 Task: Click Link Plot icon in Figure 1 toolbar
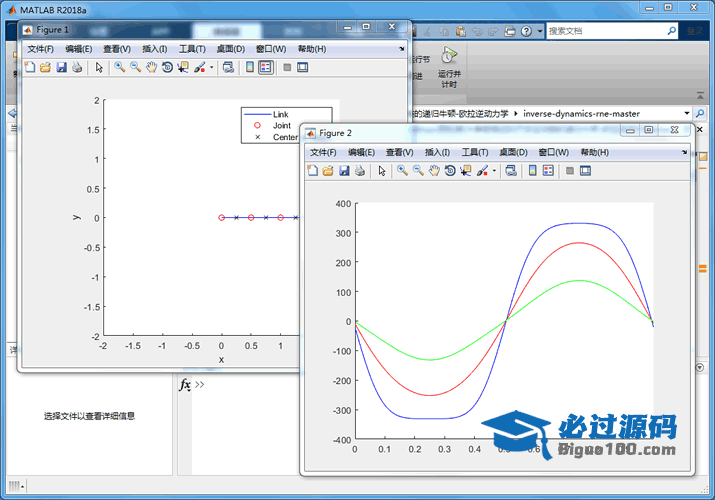click(228, 67)
